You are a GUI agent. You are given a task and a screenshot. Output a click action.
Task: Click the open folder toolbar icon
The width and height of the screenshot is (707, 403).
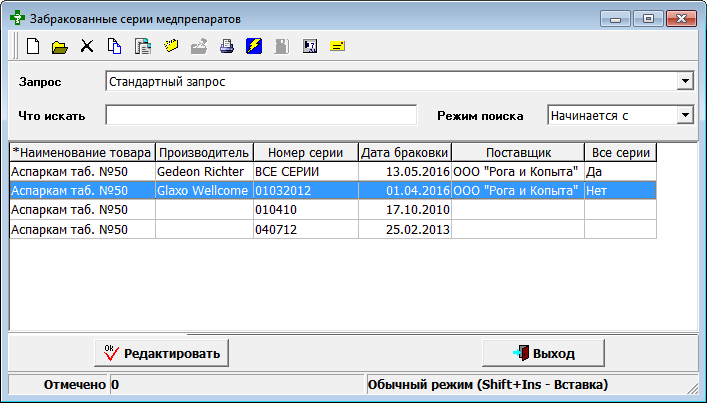coord(60,46)
